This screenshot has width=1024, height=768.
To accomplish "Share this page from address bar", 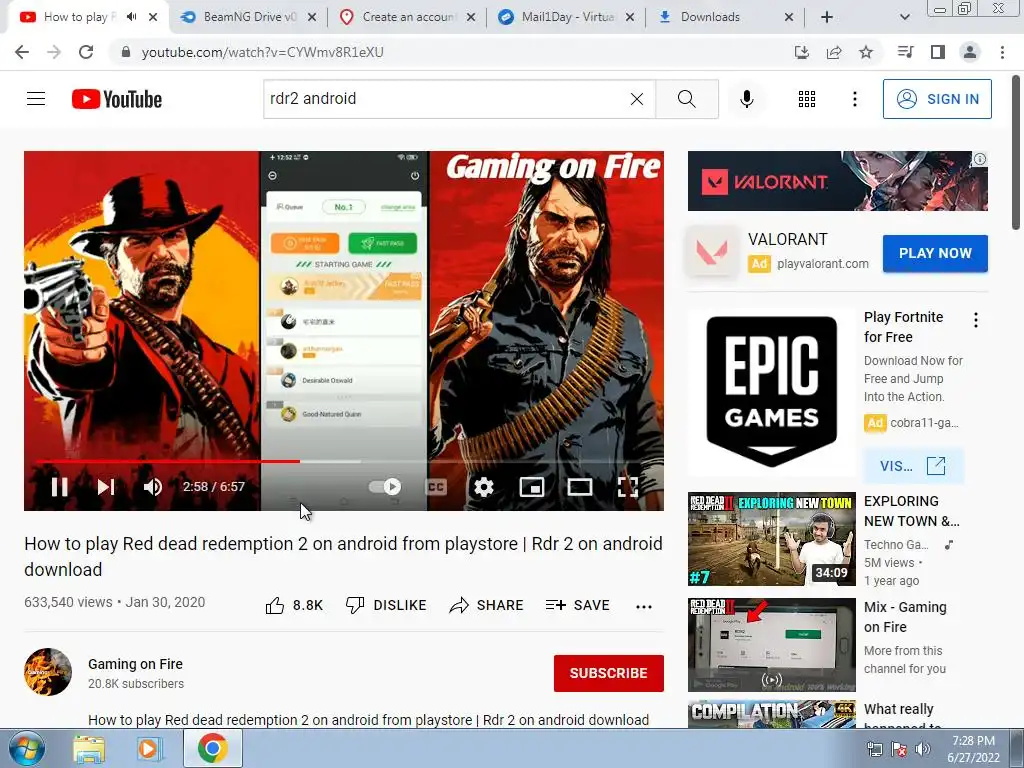I will pos(834,52).
